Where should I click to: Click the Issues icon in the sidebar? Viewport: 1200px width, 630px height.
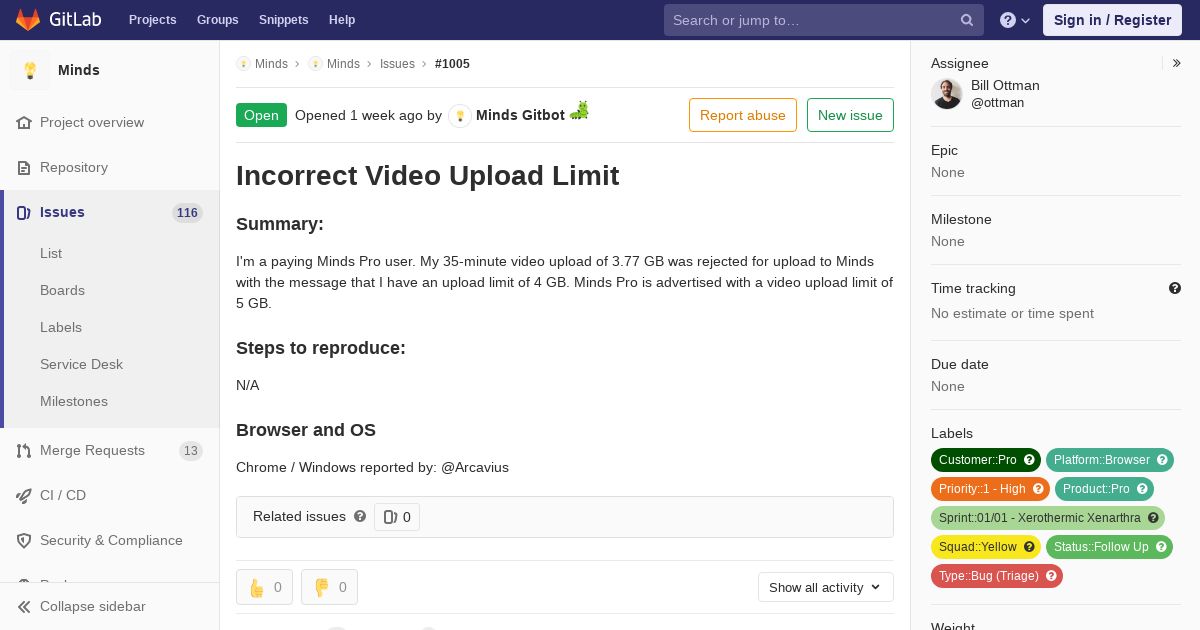coord(24,213)
